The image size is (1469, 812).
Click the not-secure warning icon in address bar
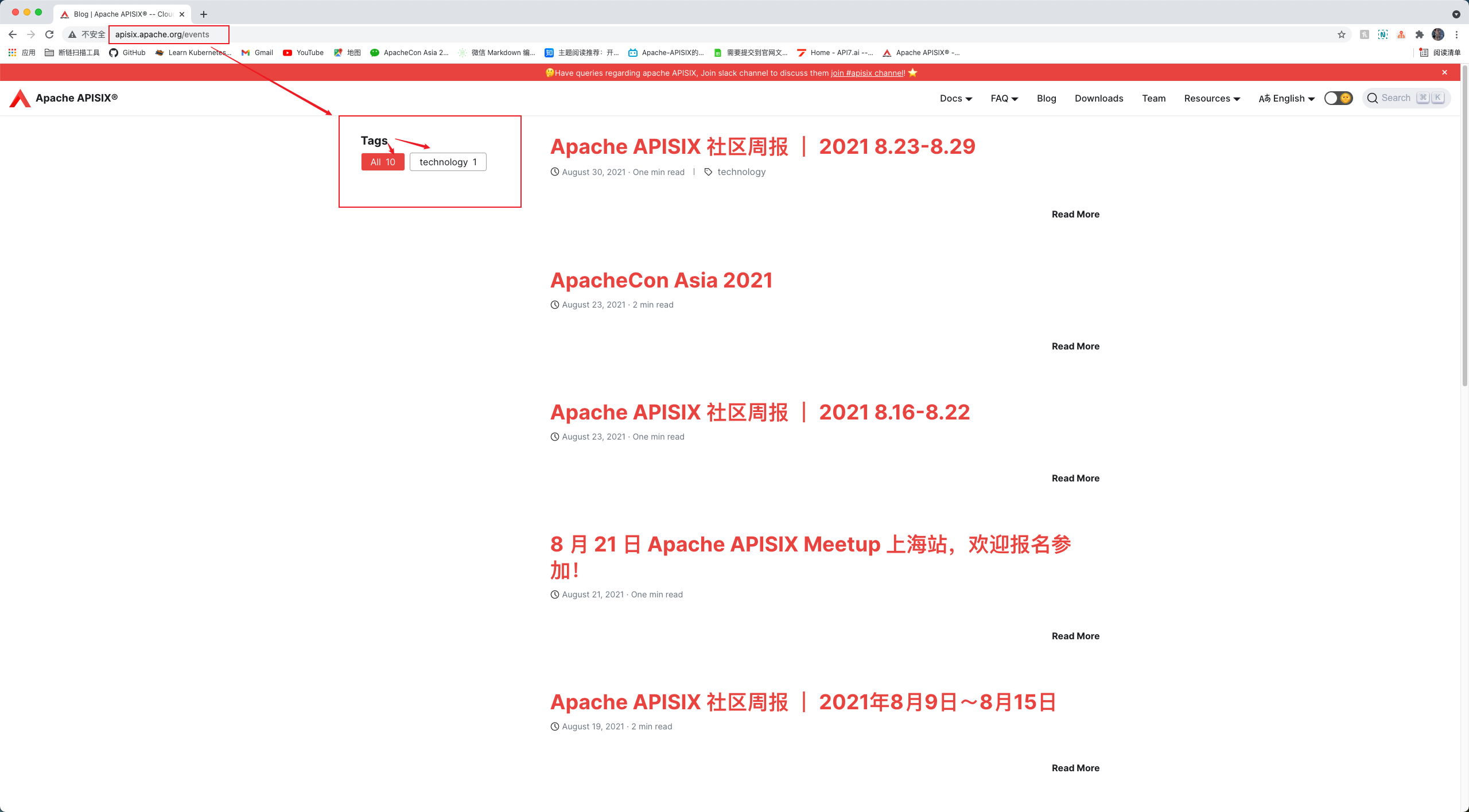coord(72,34)
